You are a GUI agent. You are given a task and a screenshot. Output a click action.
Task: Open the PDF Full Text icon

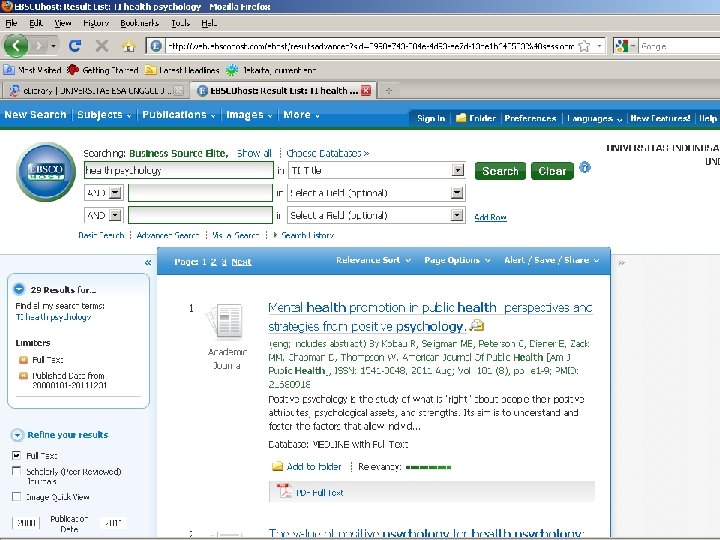pyautogui.click(x=284, y=491)
